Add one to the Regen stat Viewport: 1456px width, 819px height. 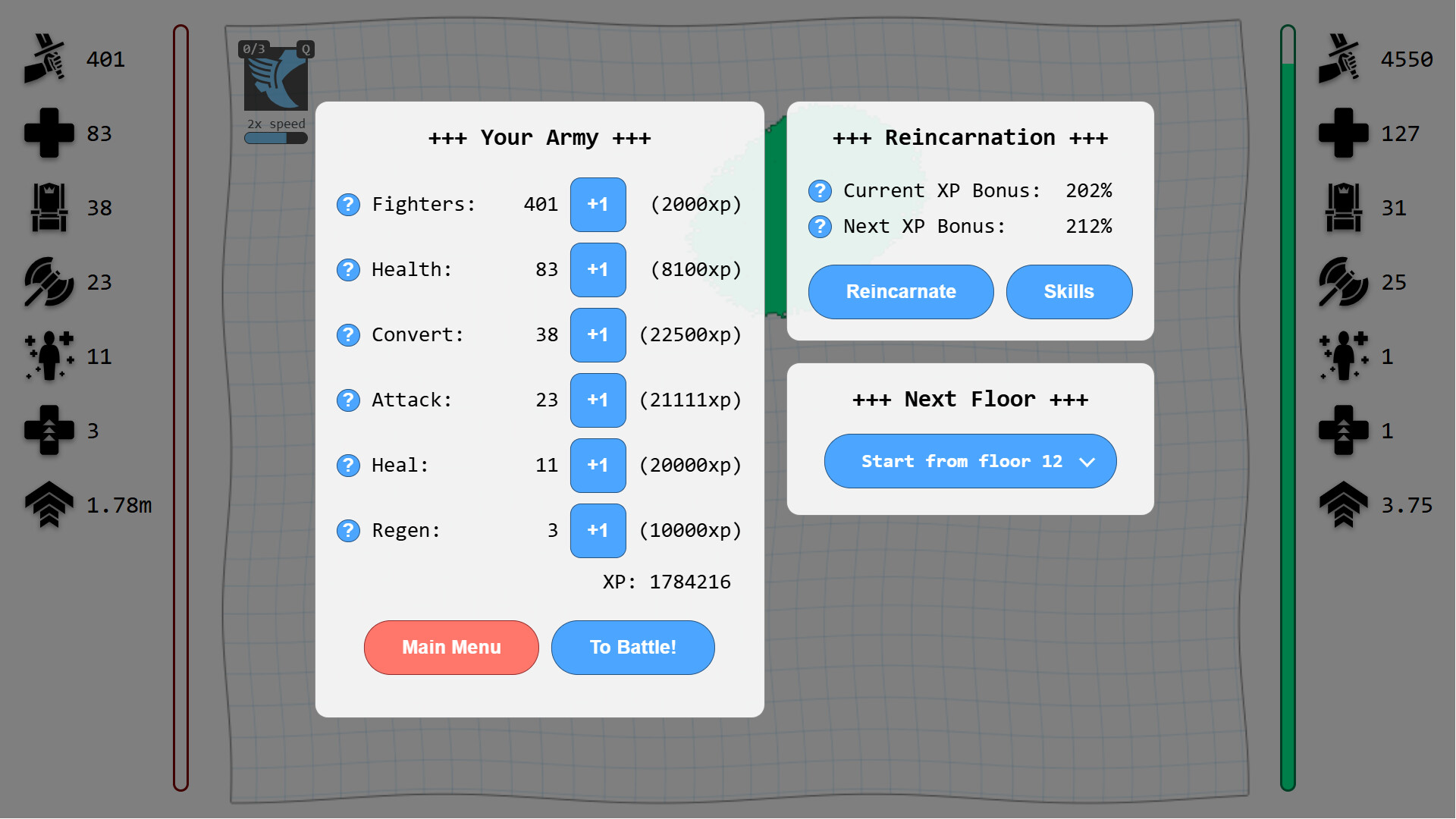(598, 531)
